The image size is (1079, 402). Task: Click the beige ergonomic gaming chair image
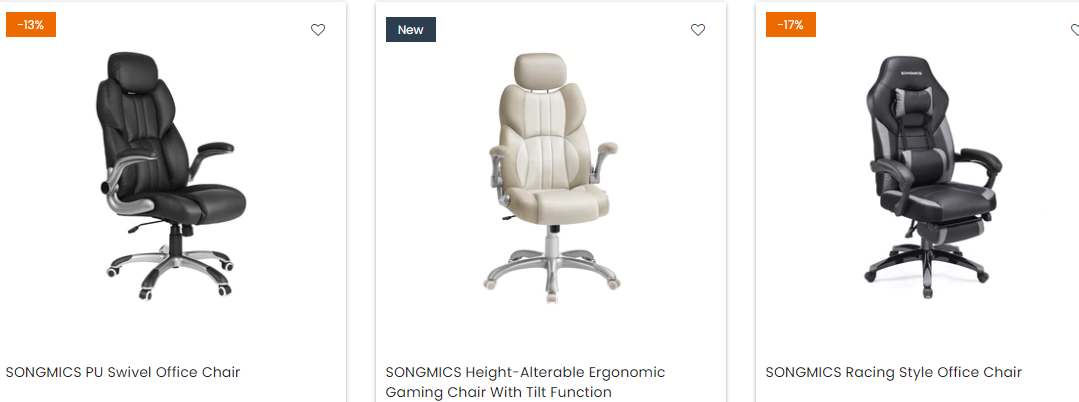551,178
